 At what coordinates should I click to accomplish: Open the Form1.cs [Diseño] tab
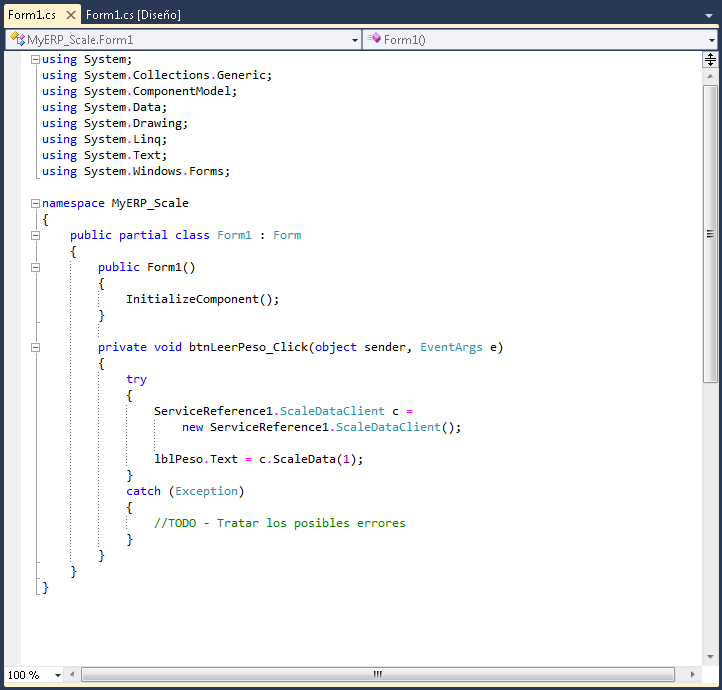[x=133, y=15]
